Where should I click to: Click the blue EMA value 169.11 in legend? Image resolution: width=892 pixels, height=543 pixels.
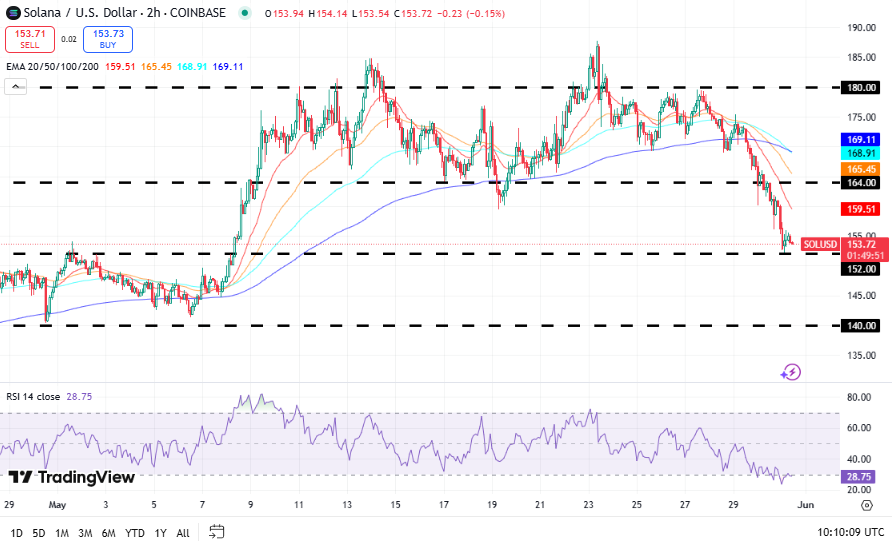tap(228, 67)
